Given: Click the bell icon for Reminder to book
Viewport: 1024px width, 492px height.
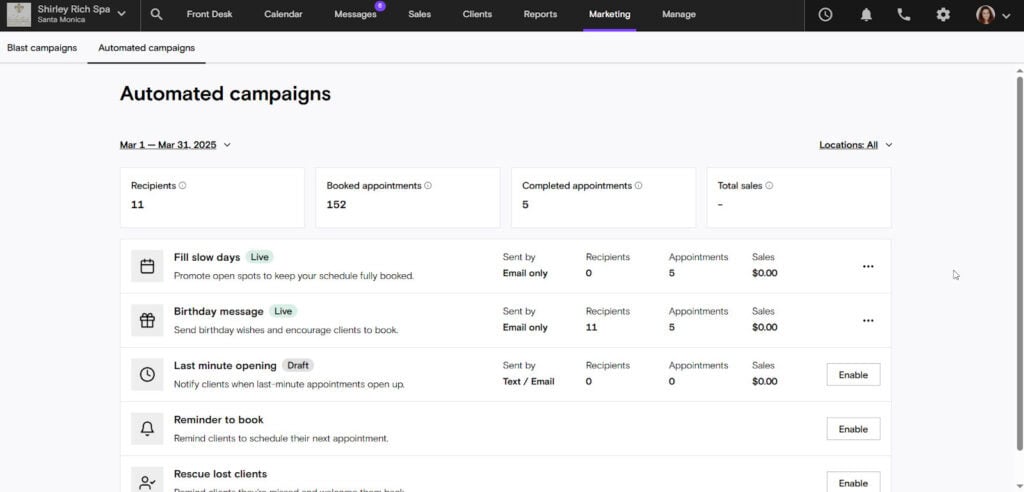Looking at the screenshot, I should (x=148, y=429).
